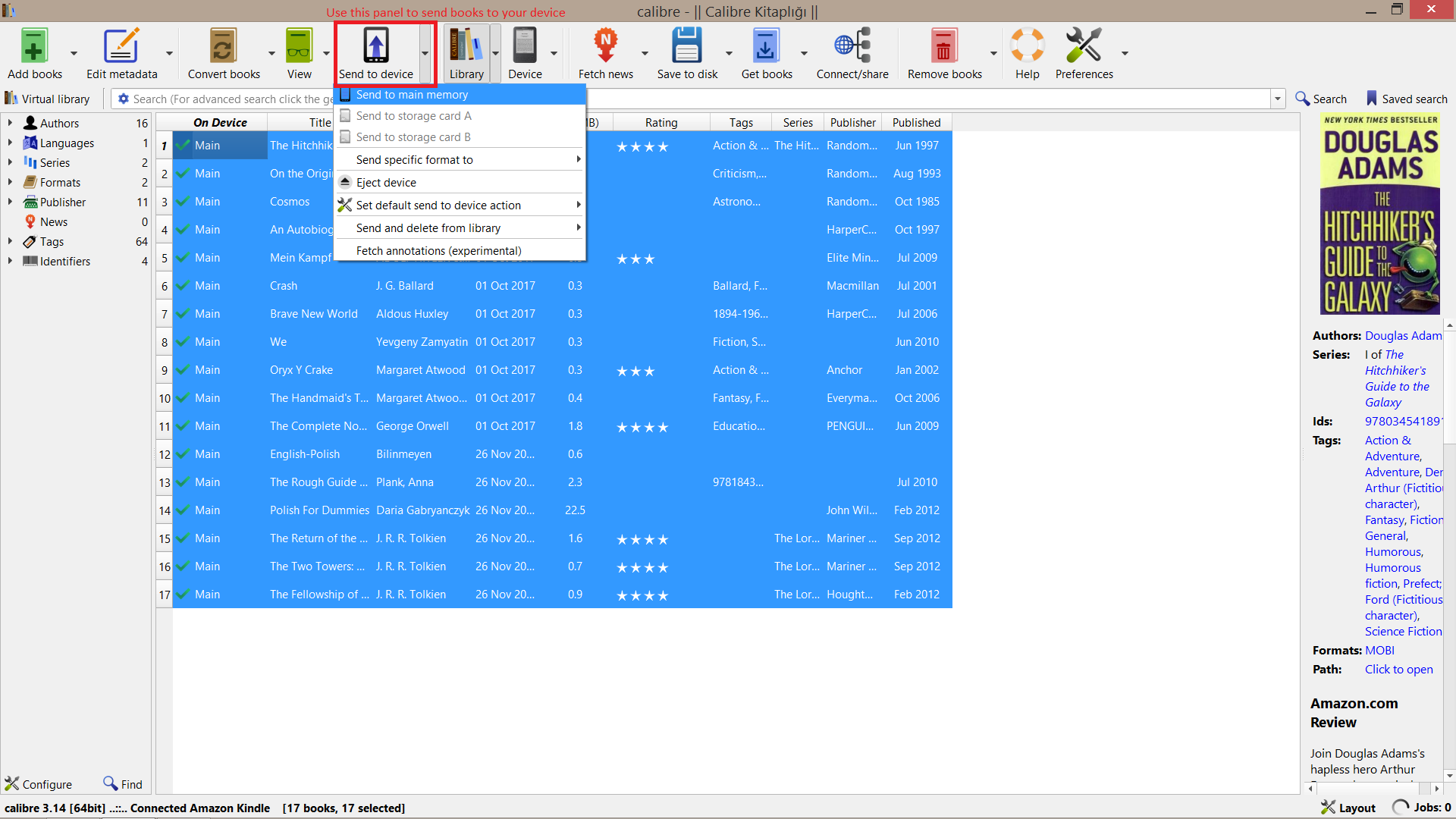Expand Convert books dropdown arrow
1456x819 pixels.
[x=271, y=53]
